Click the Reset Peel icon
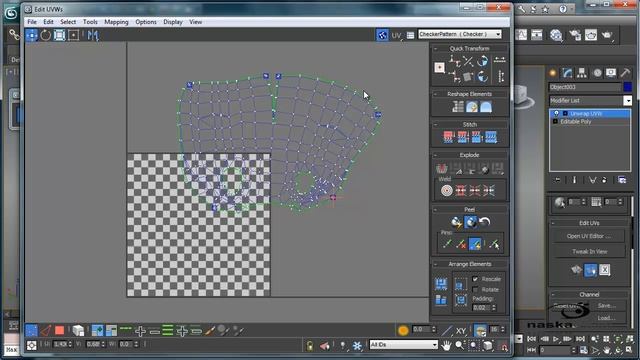640x360 pixels. tap(484, 222)
